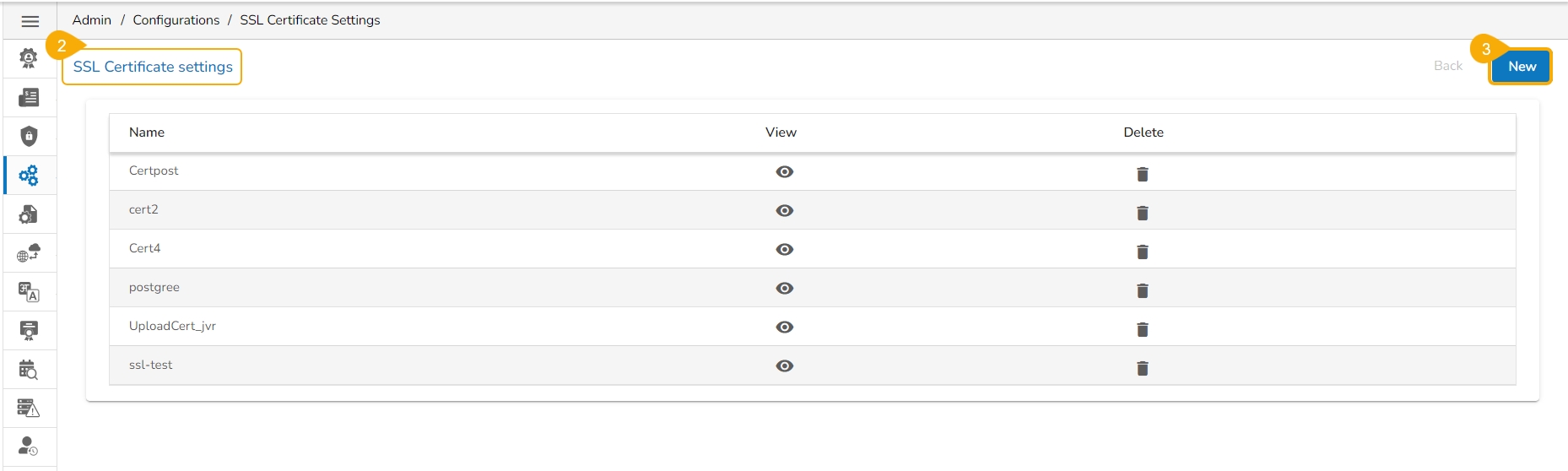Image resolution: width=1568 pixels, height=471 pixels.
Task: Open the language translation sidebar icon
Action: coord(29,292)
